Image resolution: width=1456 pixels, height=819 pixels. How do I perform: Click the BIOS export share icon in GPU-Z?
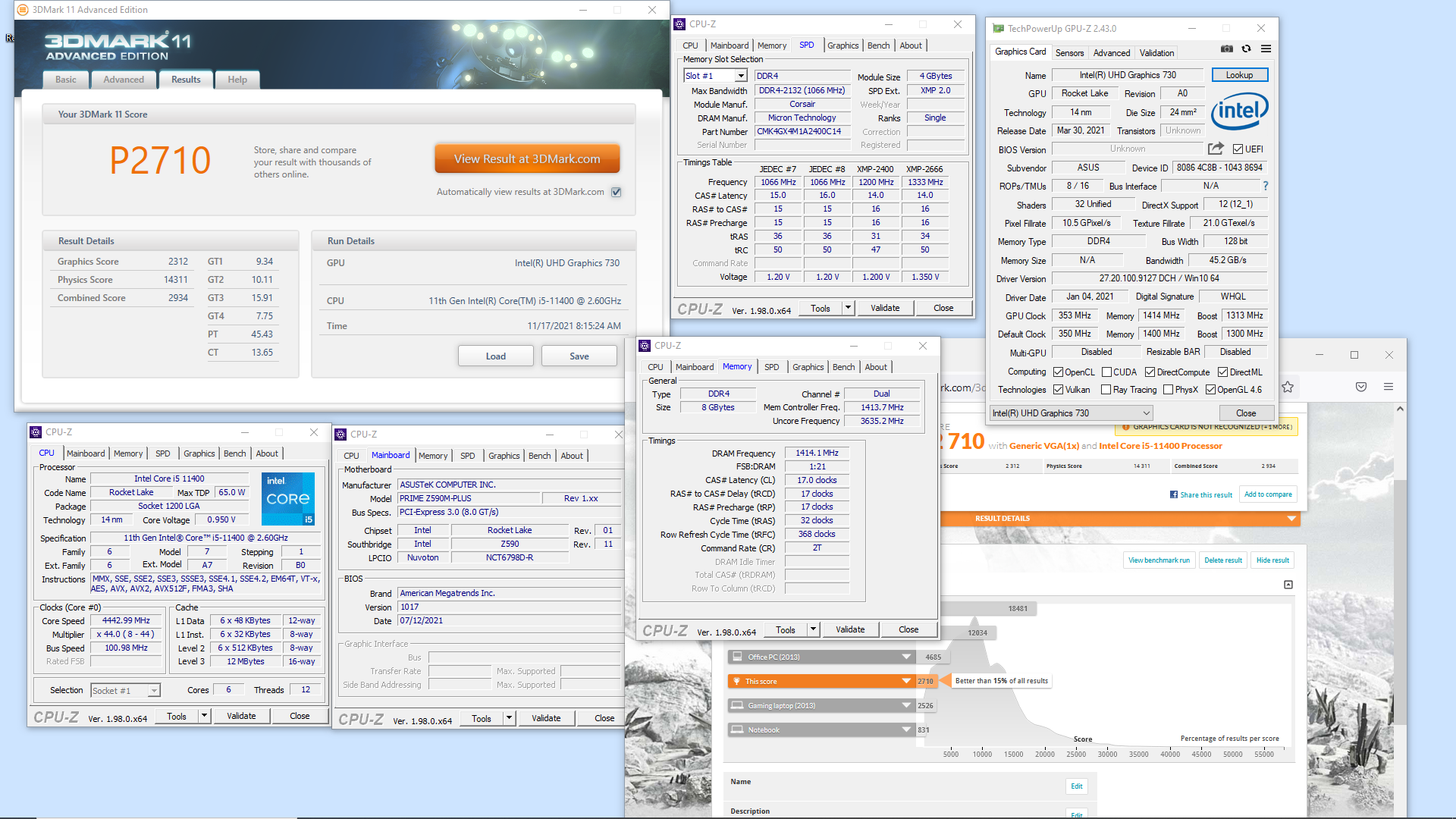(1216, 149)
